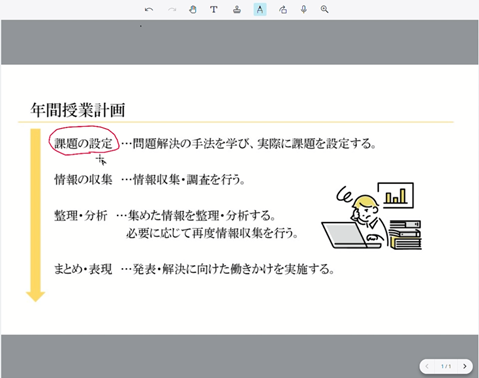Click the text 整理・分析
The height and width of the screenshot is (378, 479).
coord(81,216)
